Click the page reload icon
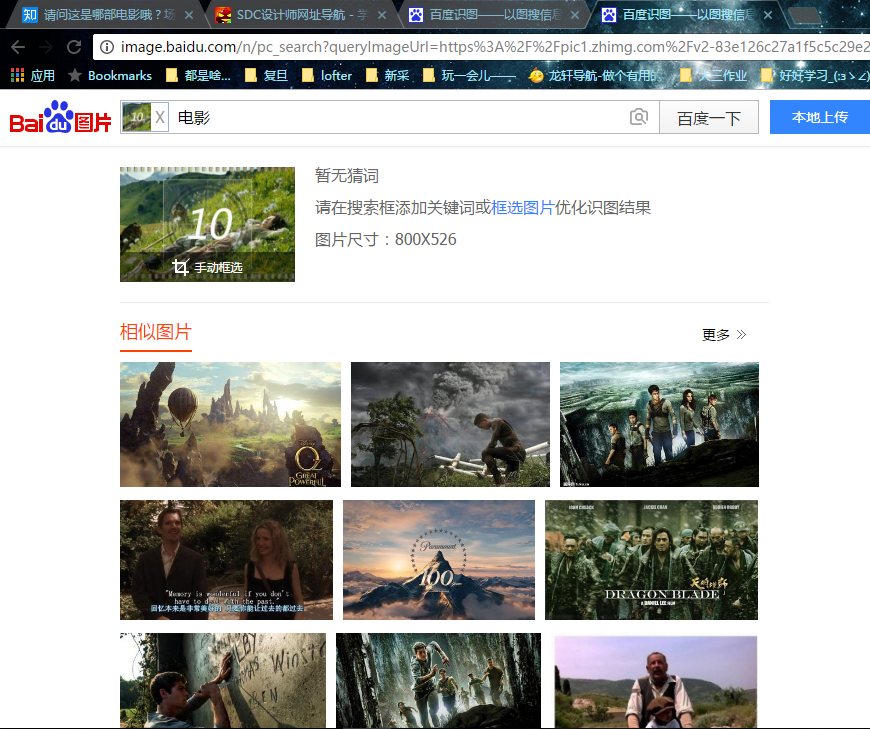The image size is (870, 729). [72, 47]
